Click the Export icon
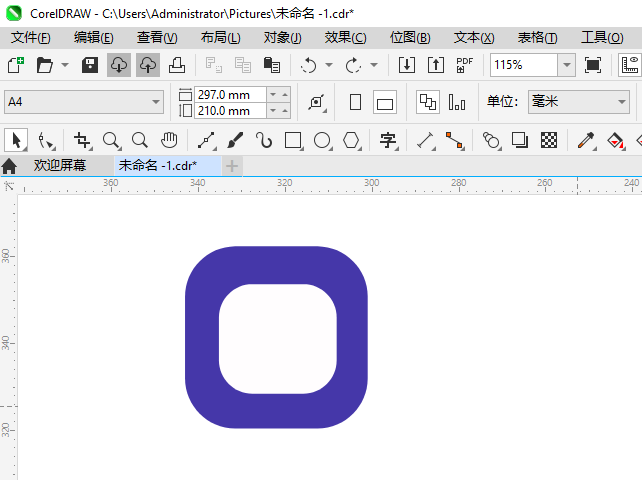642x480 pixels. point(436,65)
